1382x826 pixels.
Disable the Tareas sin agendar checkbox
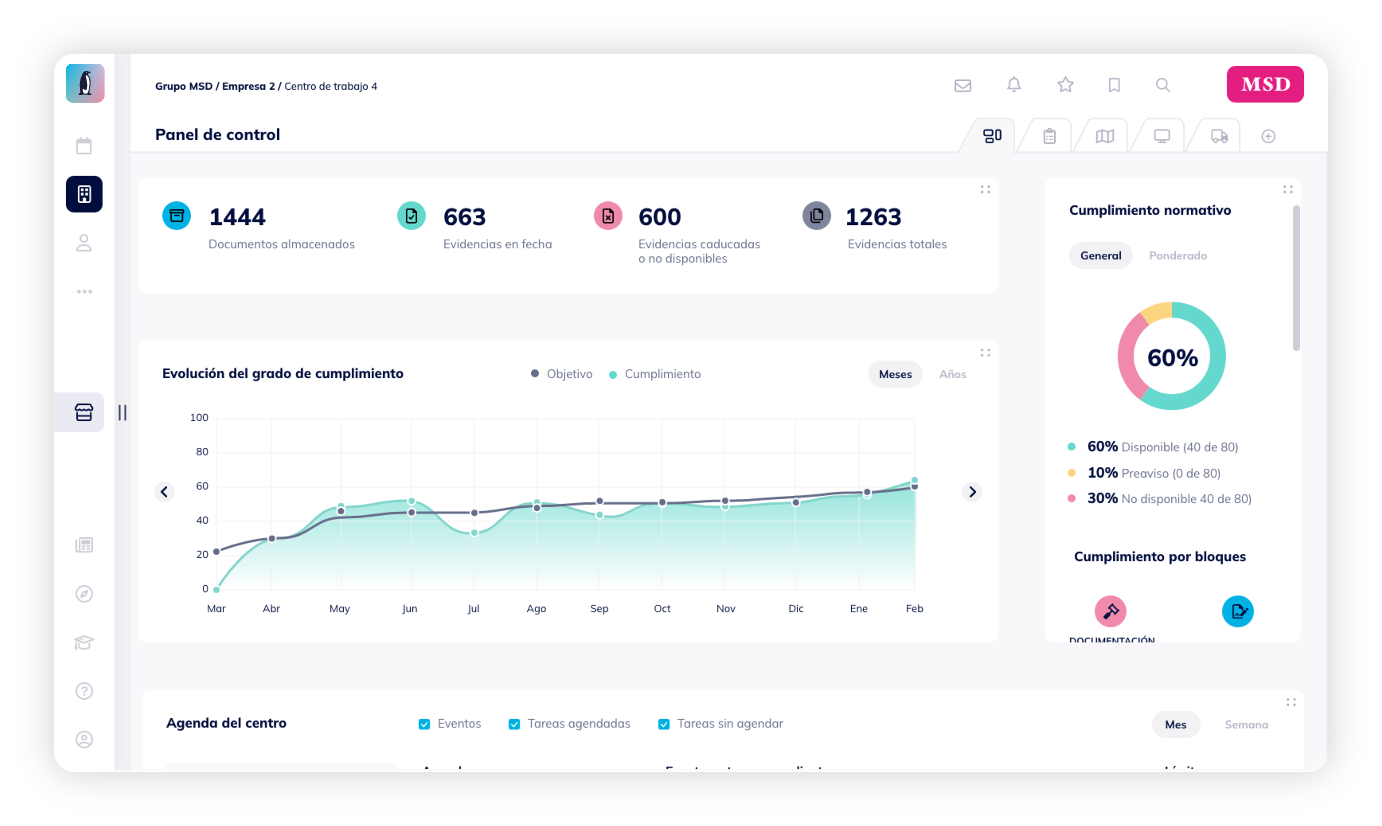(x=664, y=724)
